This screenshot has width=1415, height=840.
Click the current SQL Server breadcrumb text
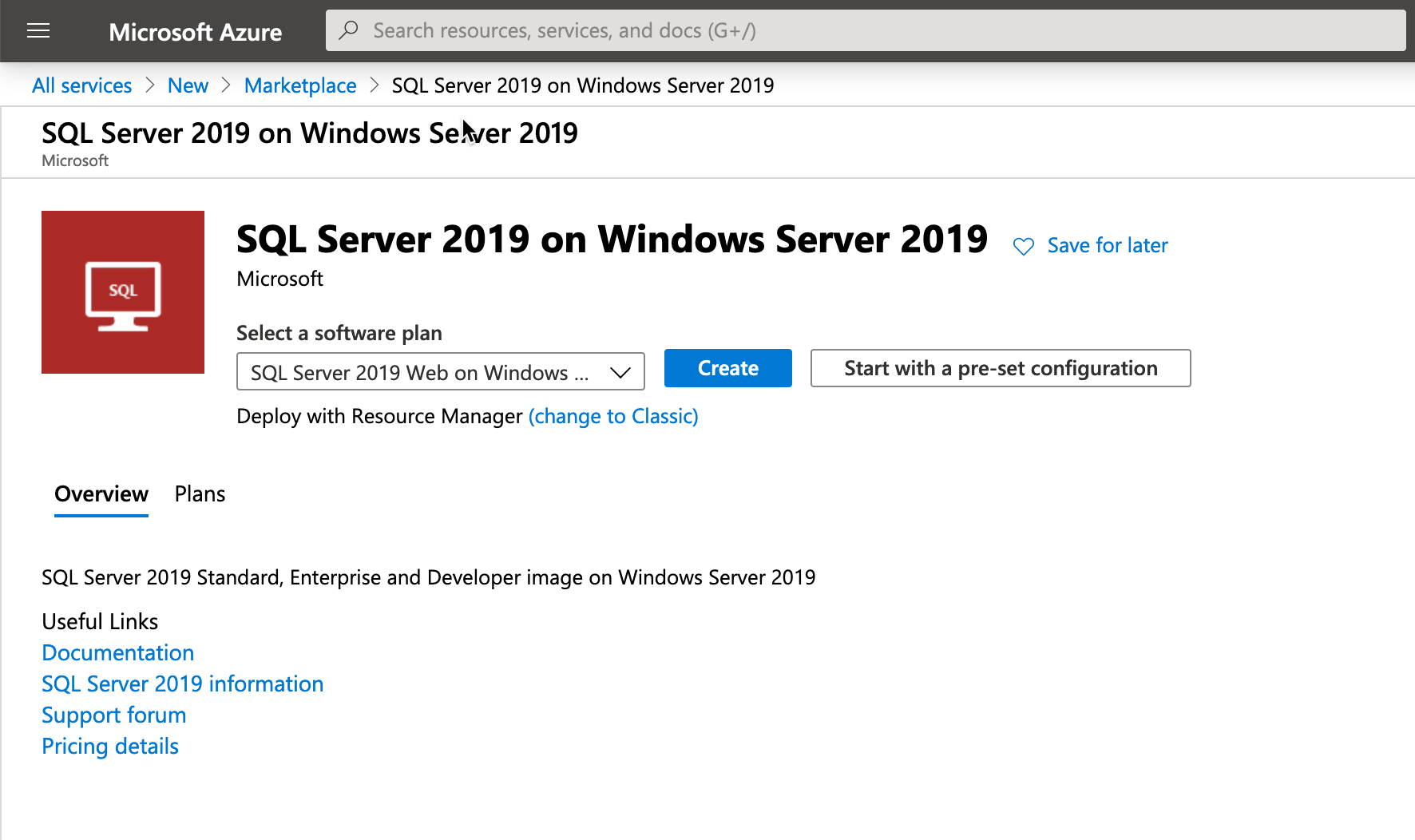coord(583,85)
